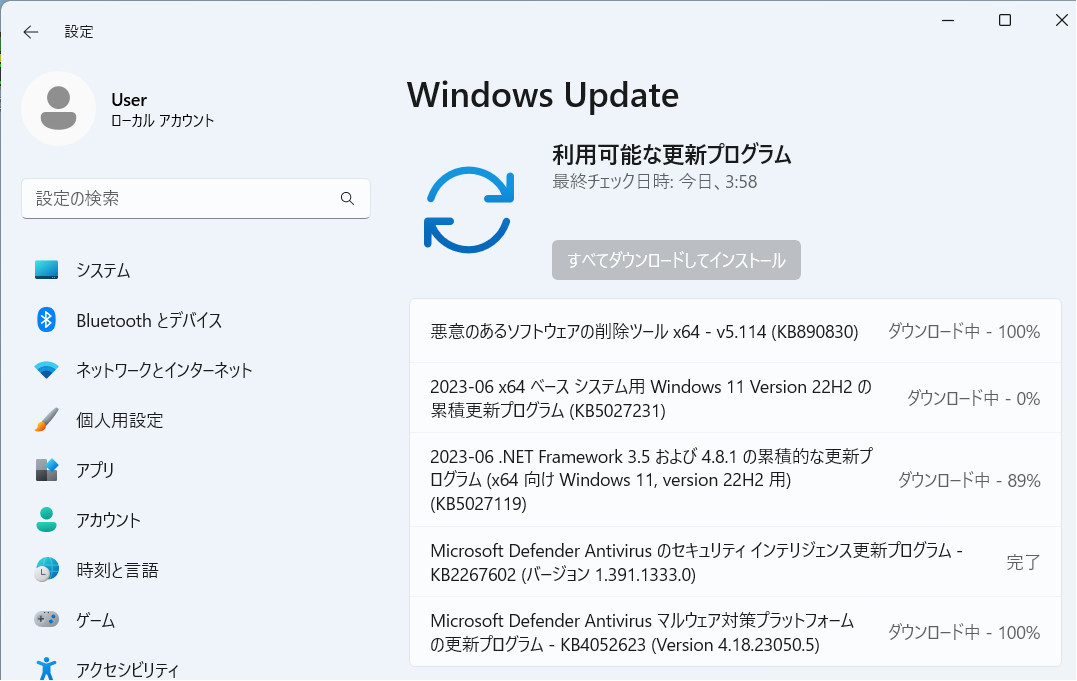Open the User account avatar
The width and height of the screenshot is (1077, 681).
(58, 109)
